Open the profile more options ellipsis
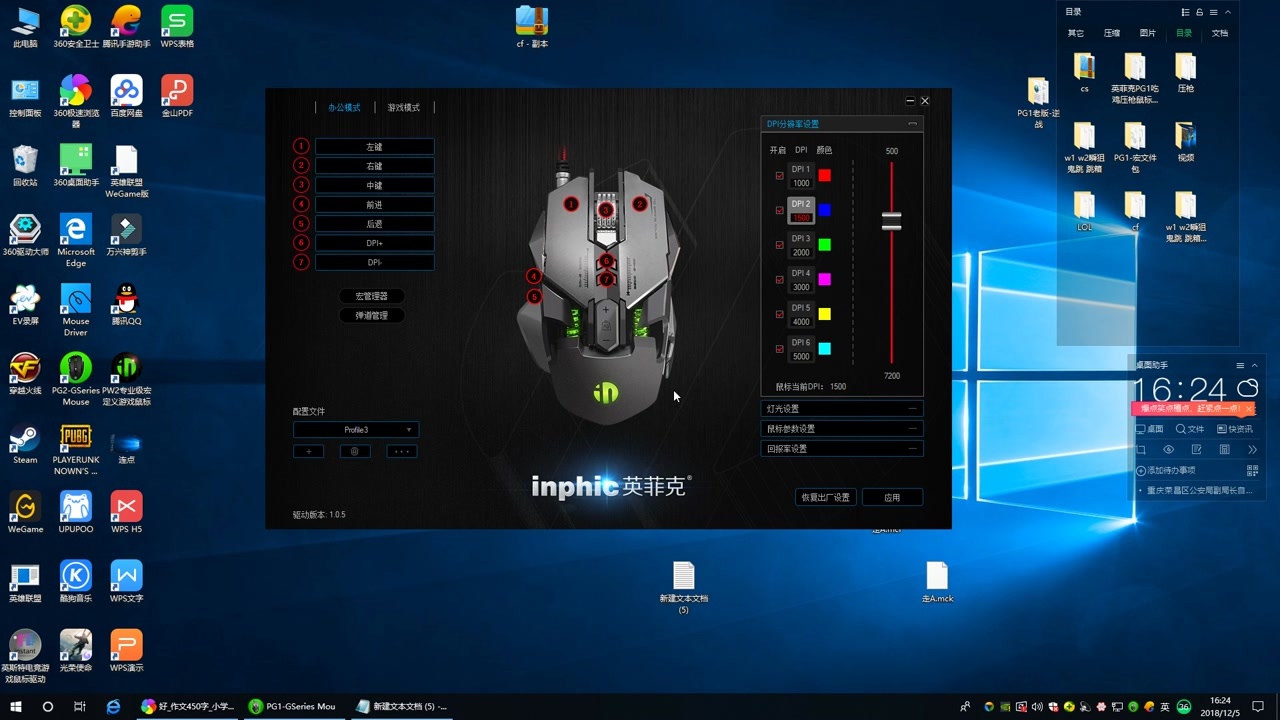 click(x=402, y=451)
